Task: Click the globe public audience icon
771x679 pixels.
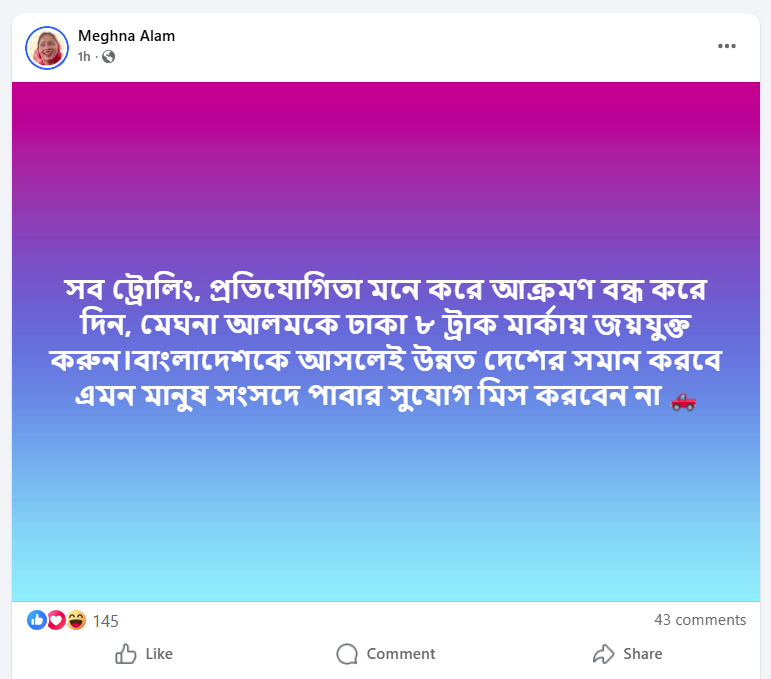Action: pos(108,57)
